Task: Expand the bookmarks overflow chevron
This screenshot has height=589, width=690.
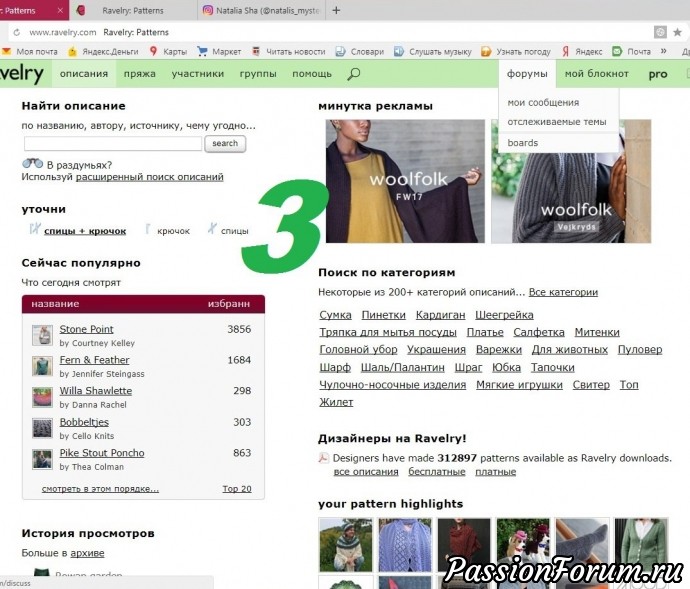Action: coord(664,51)
